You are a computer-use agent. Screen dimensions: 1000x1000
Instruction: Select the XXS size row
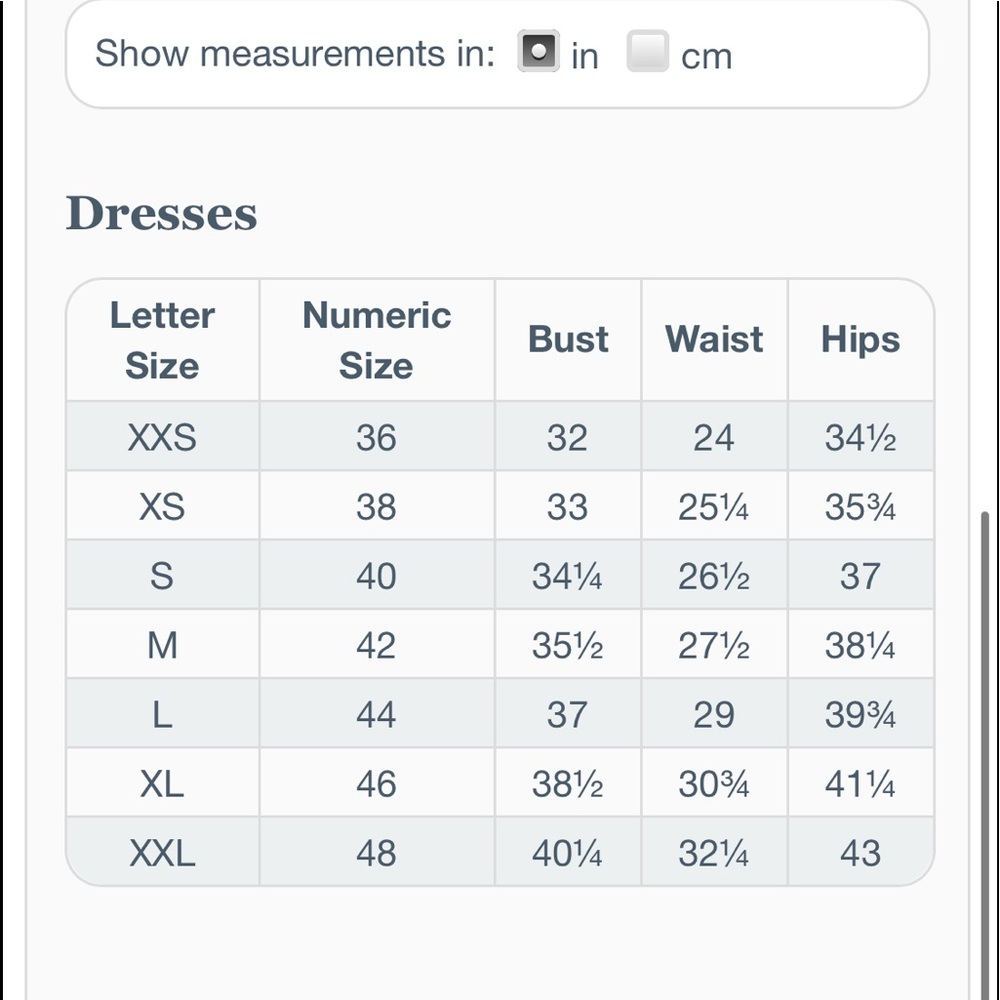(x=500, y=437)
